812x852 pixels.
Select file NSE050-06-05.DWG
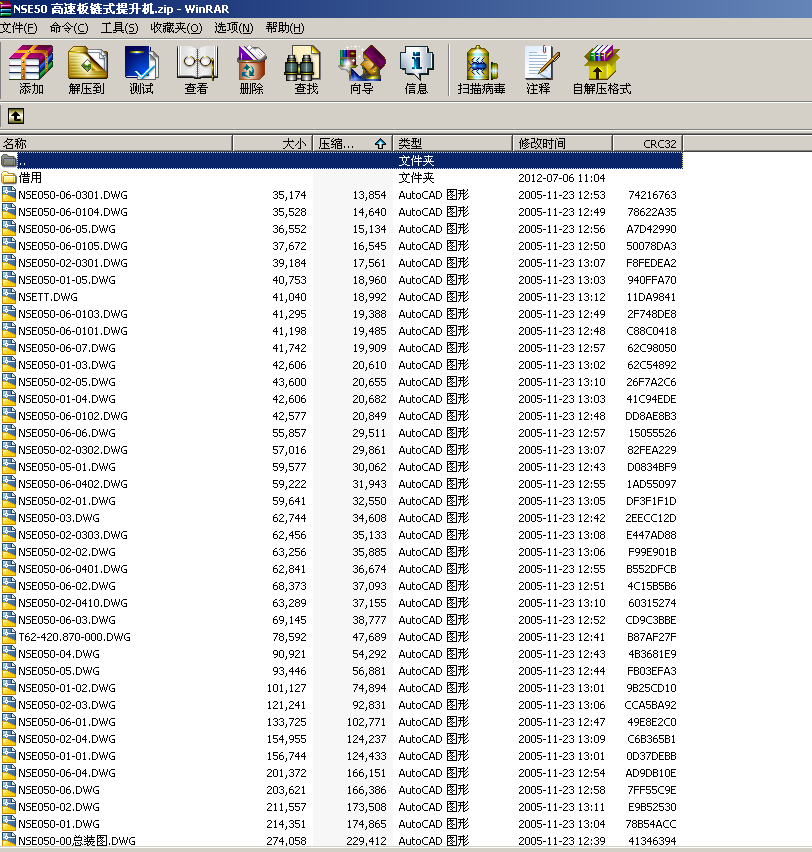[x=67, y=229]
